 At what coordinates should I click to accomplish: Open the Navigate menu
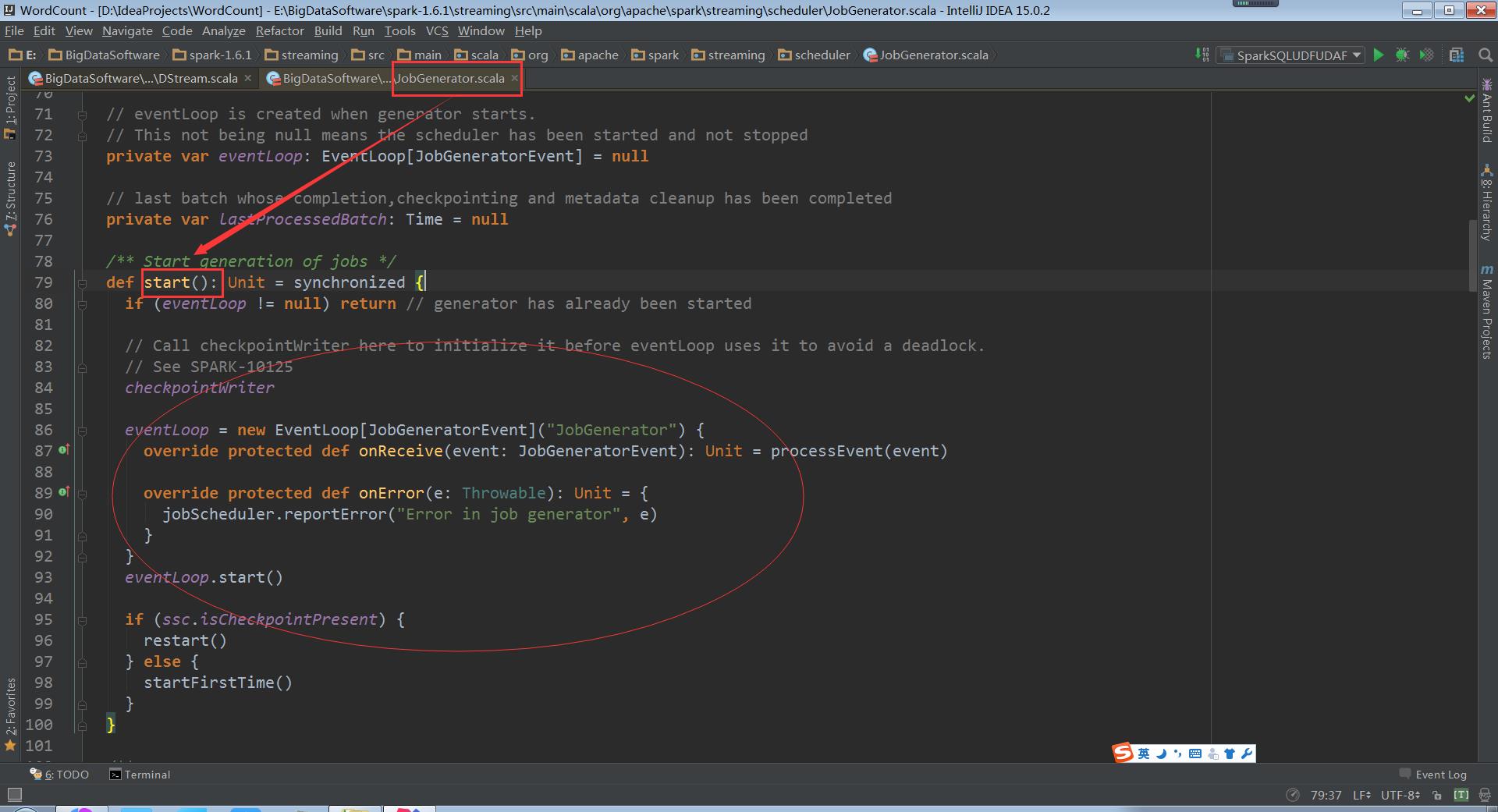(127, 30)
